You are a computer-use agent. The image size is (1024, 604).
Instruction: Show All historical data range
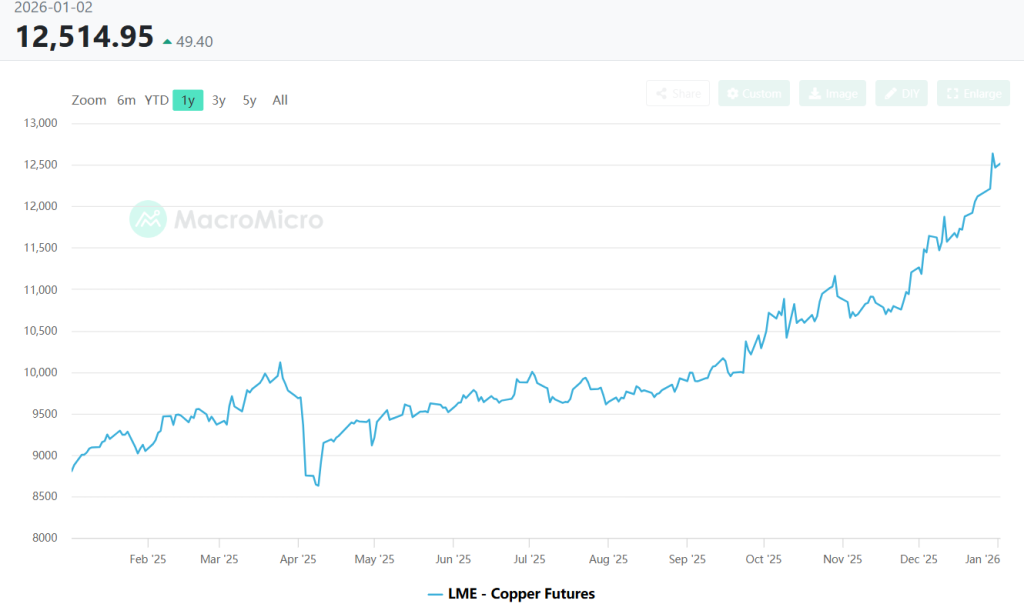click(x=280, y=100)
